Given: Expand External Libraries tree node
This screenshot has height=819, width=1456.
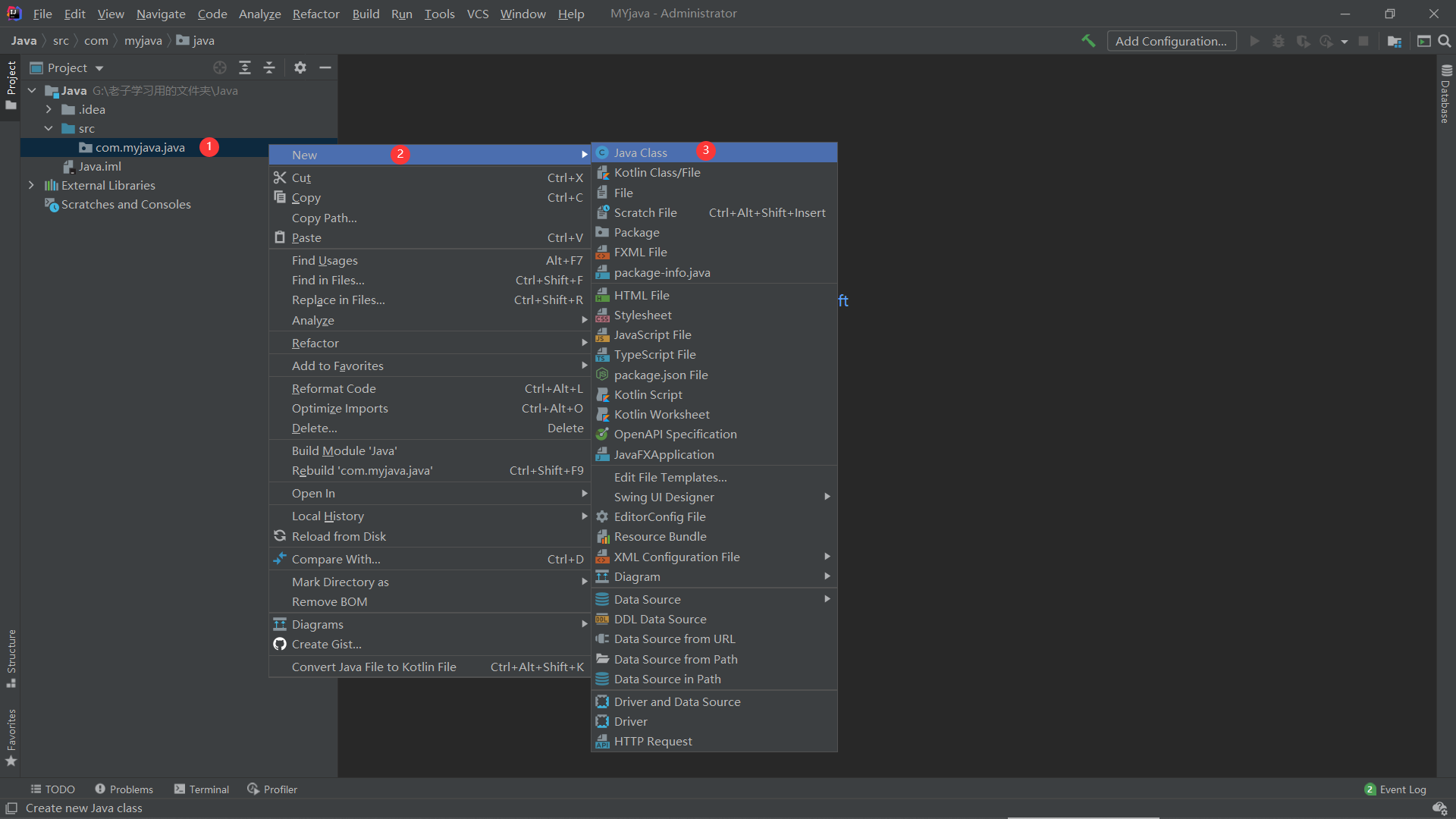Looking at the screenshot, I should pyautogui.click(x=31, y=185).
